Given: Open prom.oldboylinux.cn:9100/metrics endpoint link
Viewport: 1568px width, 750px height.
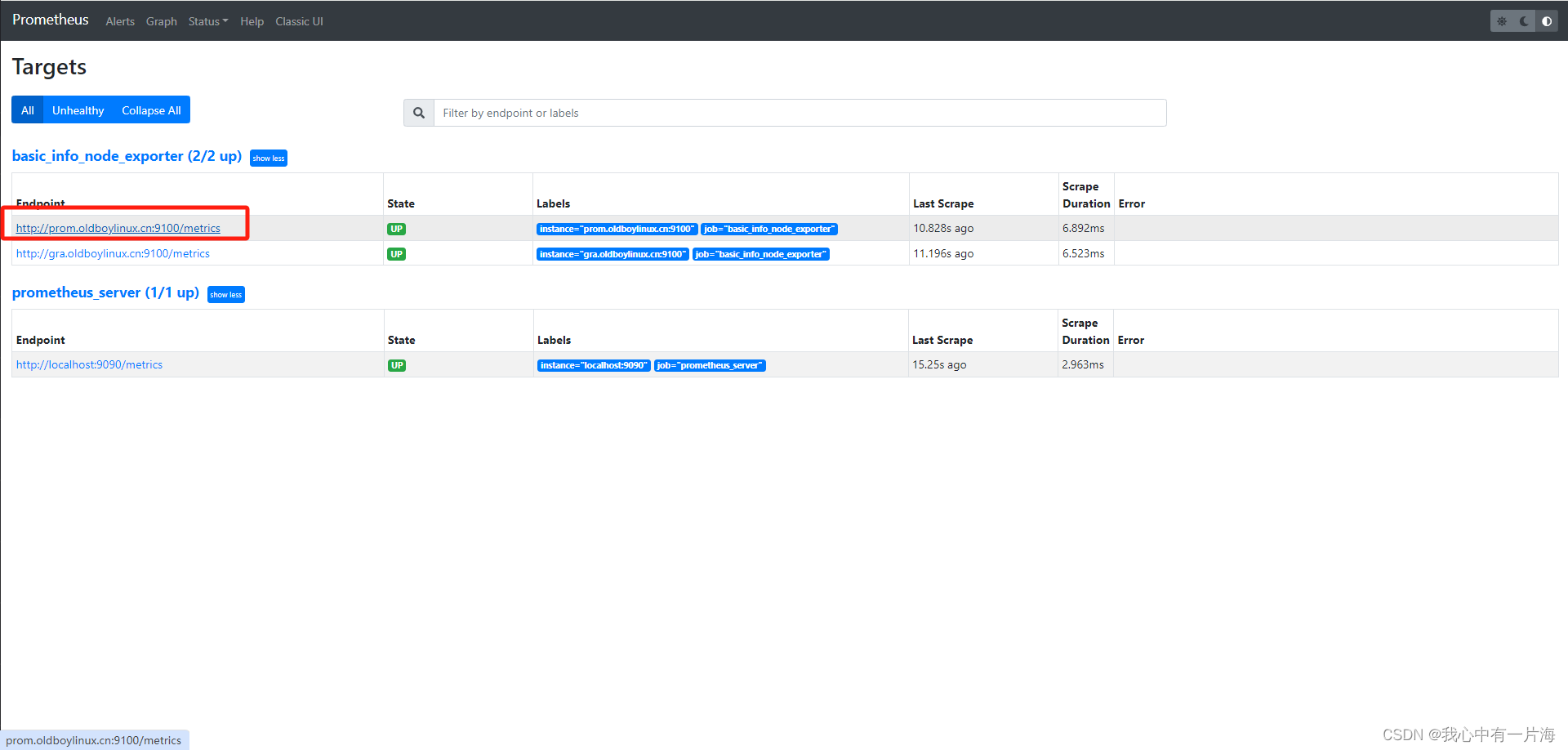Looking at the screenshot, I should point(118,228).
